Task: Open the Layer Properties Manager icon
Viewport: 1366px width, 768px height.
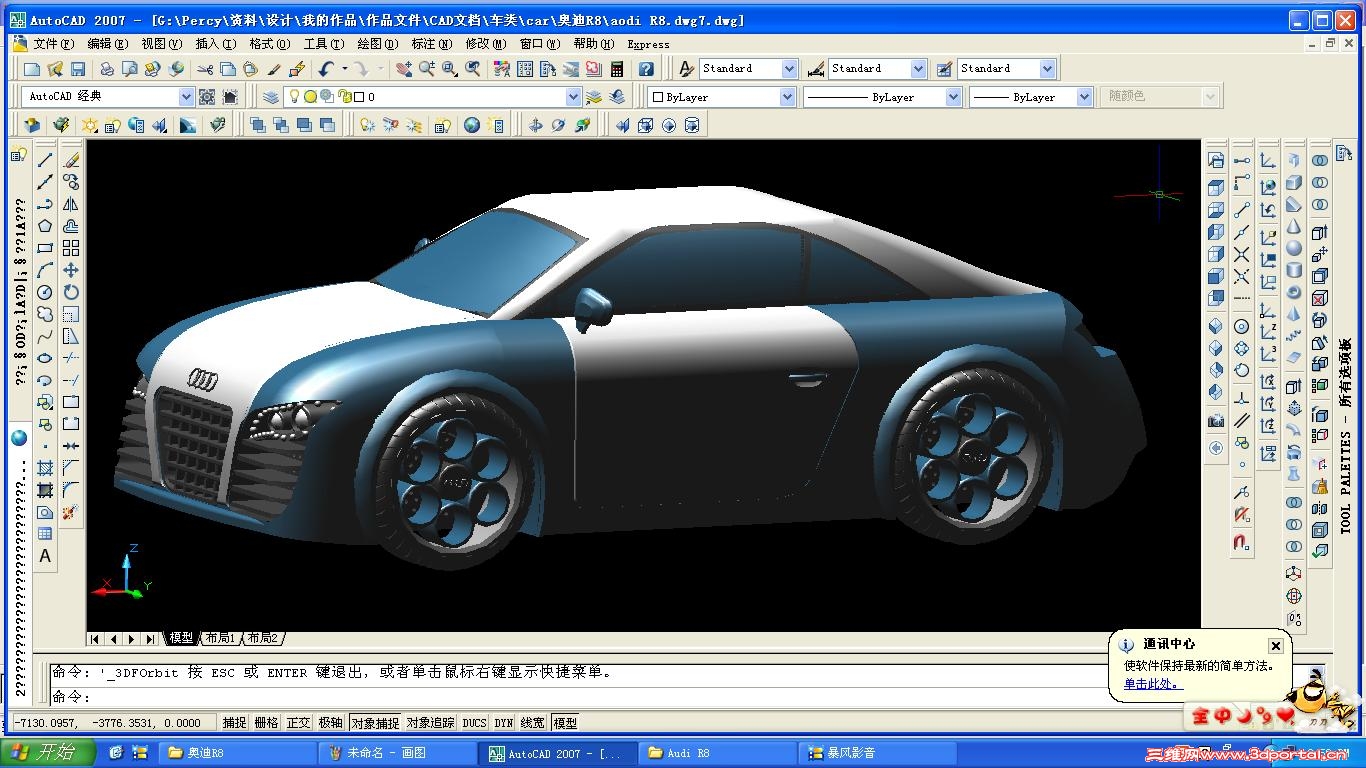Action: (271, 97)
